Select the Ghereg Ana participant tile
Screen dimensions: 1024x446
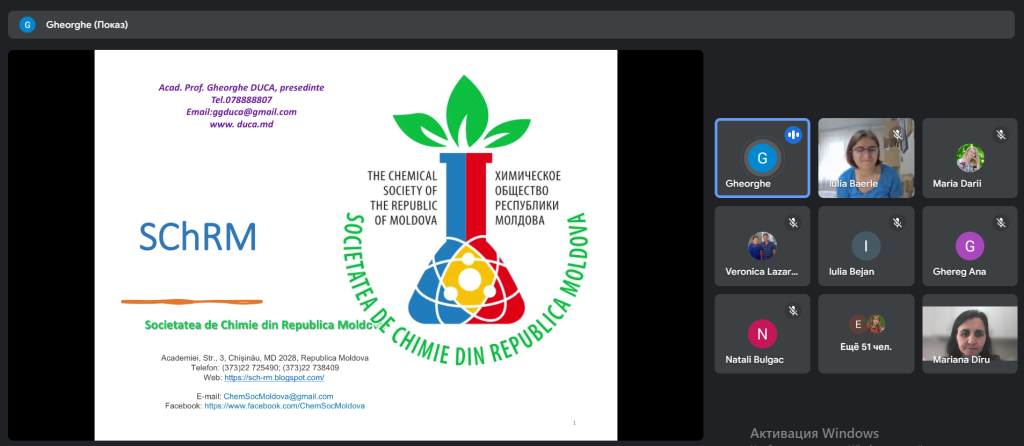pyautogui.click(x=970, y=246)
